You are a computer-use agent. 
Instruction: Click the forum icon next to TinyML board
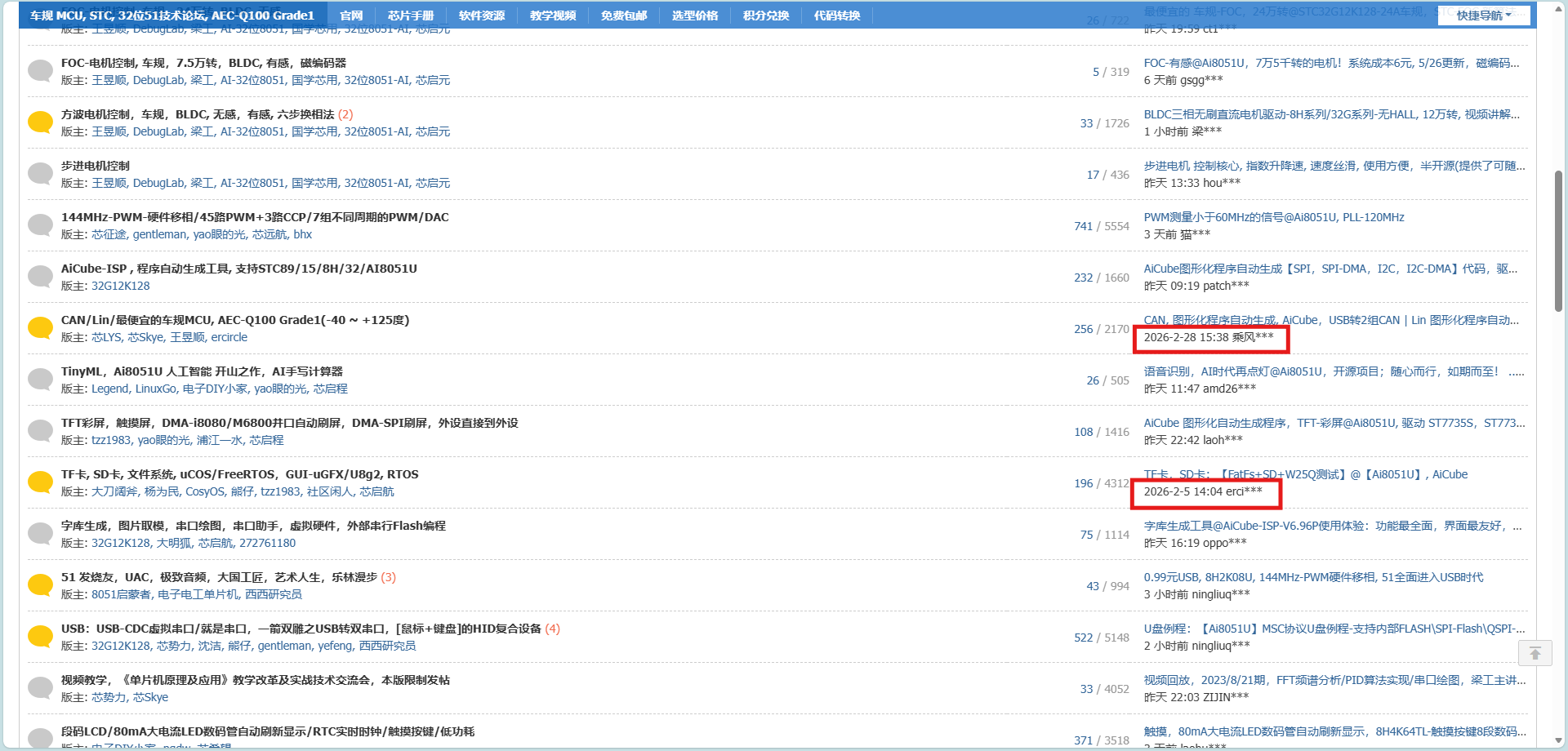pyautogui.click(x=40, y=379)
